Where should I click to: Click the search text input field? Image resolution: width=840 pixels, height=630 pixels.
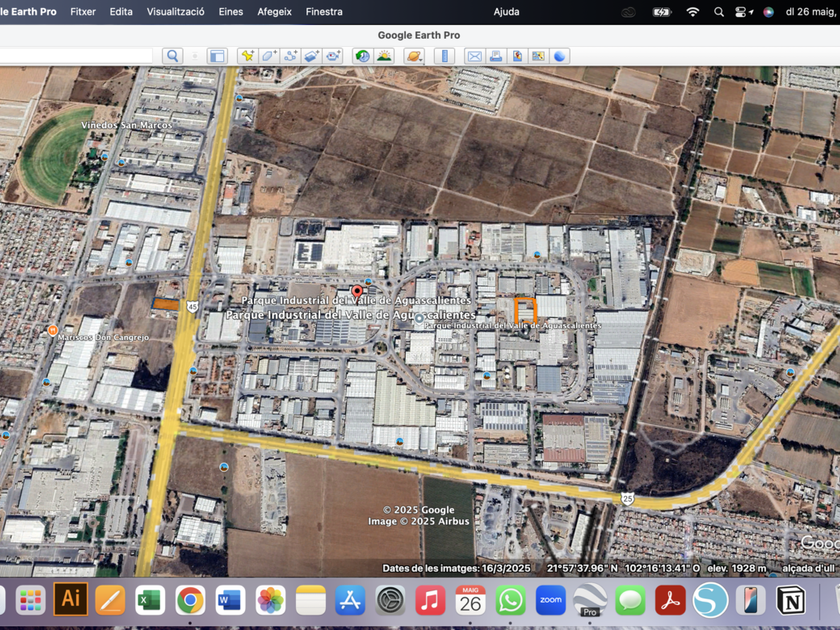coord(76,56)
